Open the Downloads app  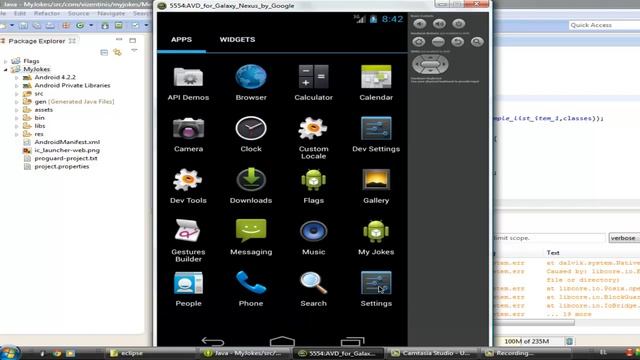pyautogui.click(x=251, y=186)
